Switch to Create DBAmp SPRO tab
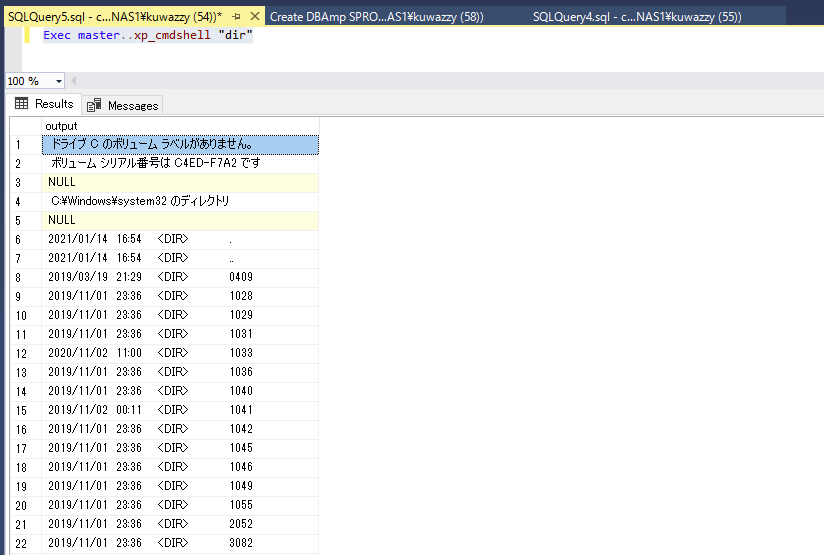The image size is (824, 555). 377,17
